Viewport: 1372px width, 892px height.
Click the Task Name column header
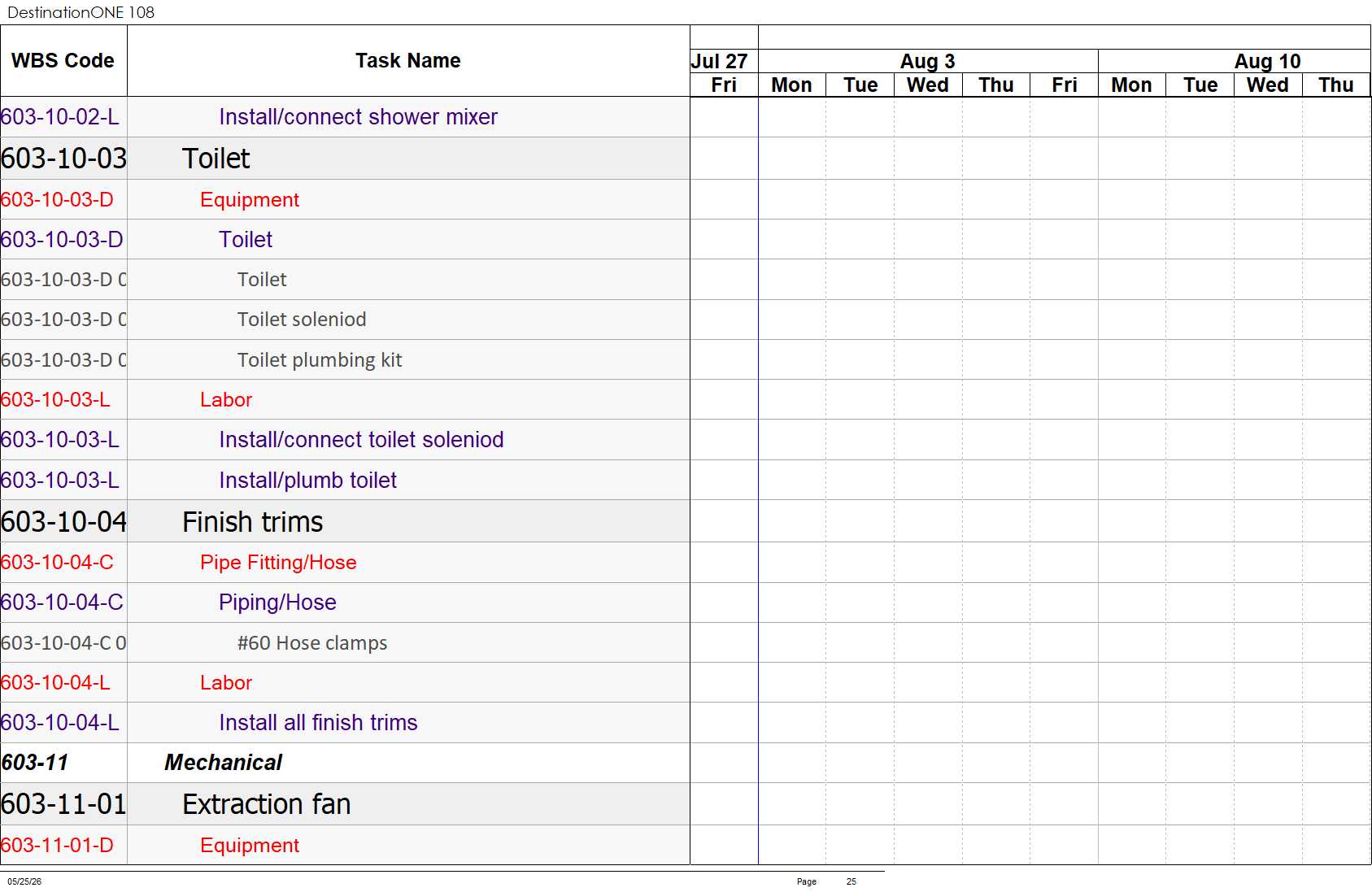(407, 61)
